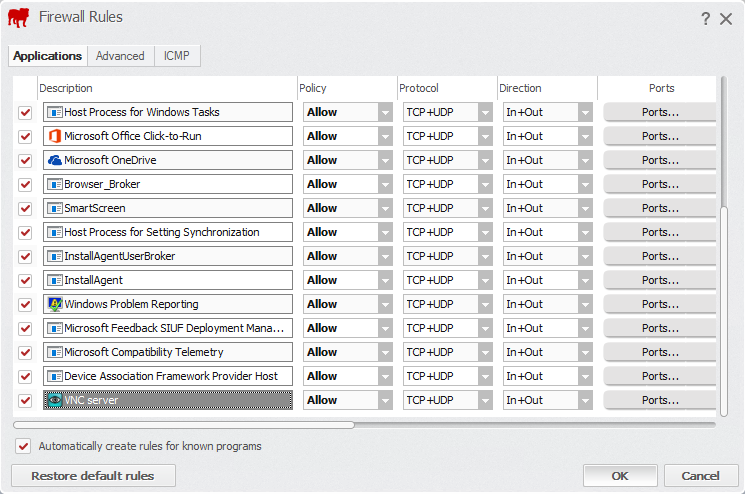Toggle the SmartScreen rule checkbox

pos(25,209)
